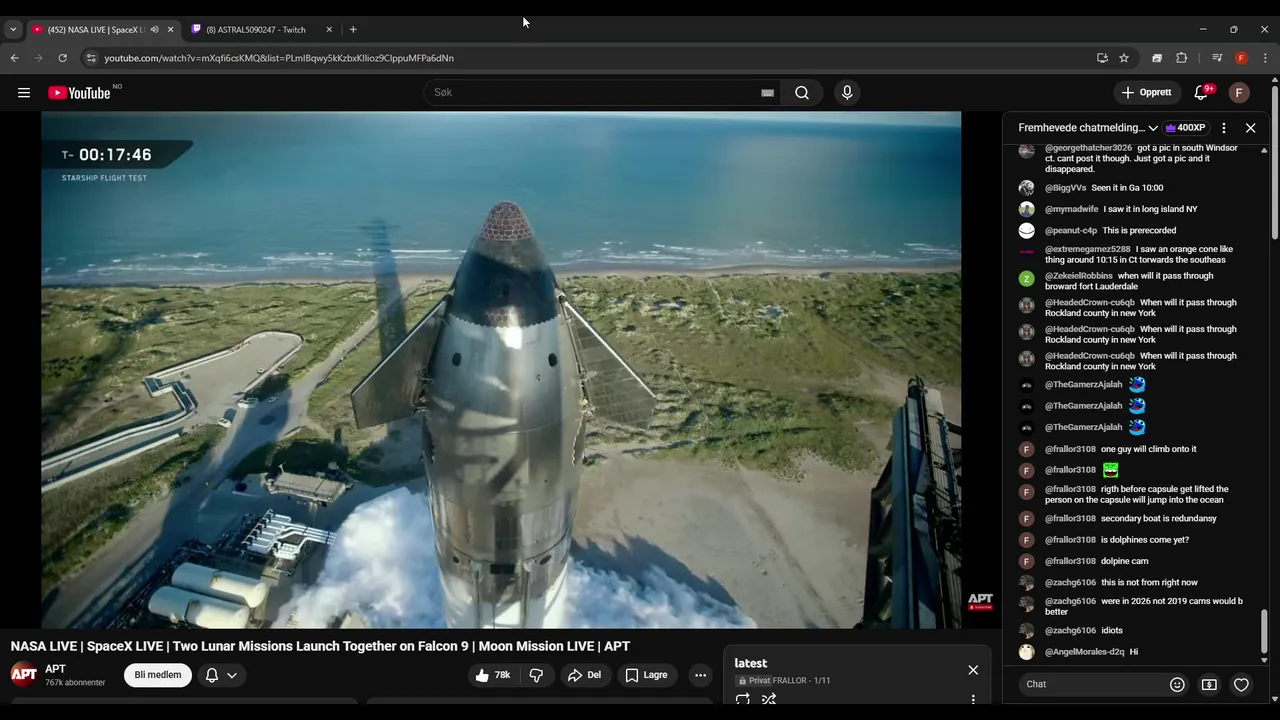Toggle playlist shuffle
The width and height of the screenshot is (1280, 720).
tap(769, 699)
